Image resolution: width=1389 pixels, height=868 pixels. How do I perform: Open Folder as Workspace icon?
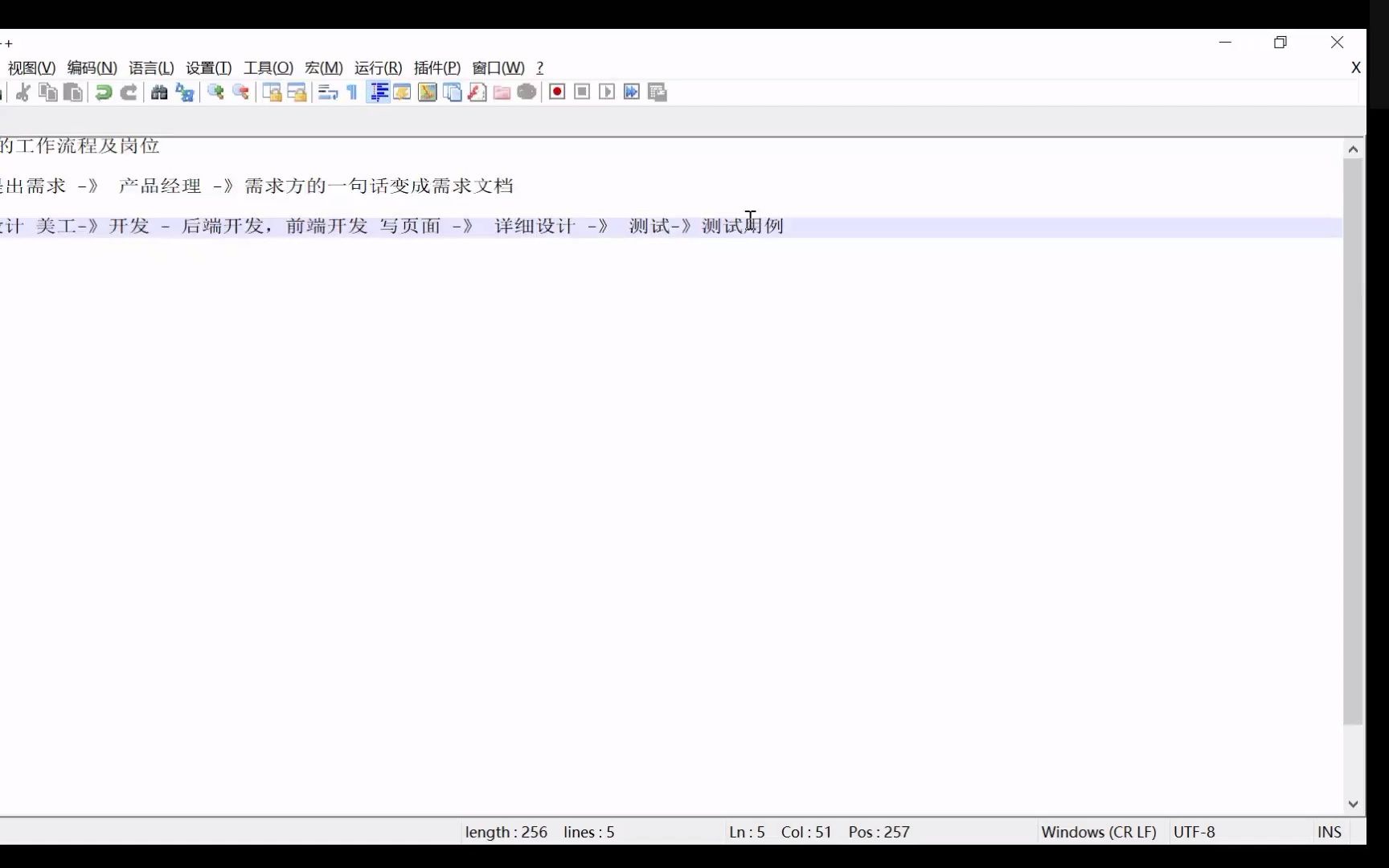502,92
